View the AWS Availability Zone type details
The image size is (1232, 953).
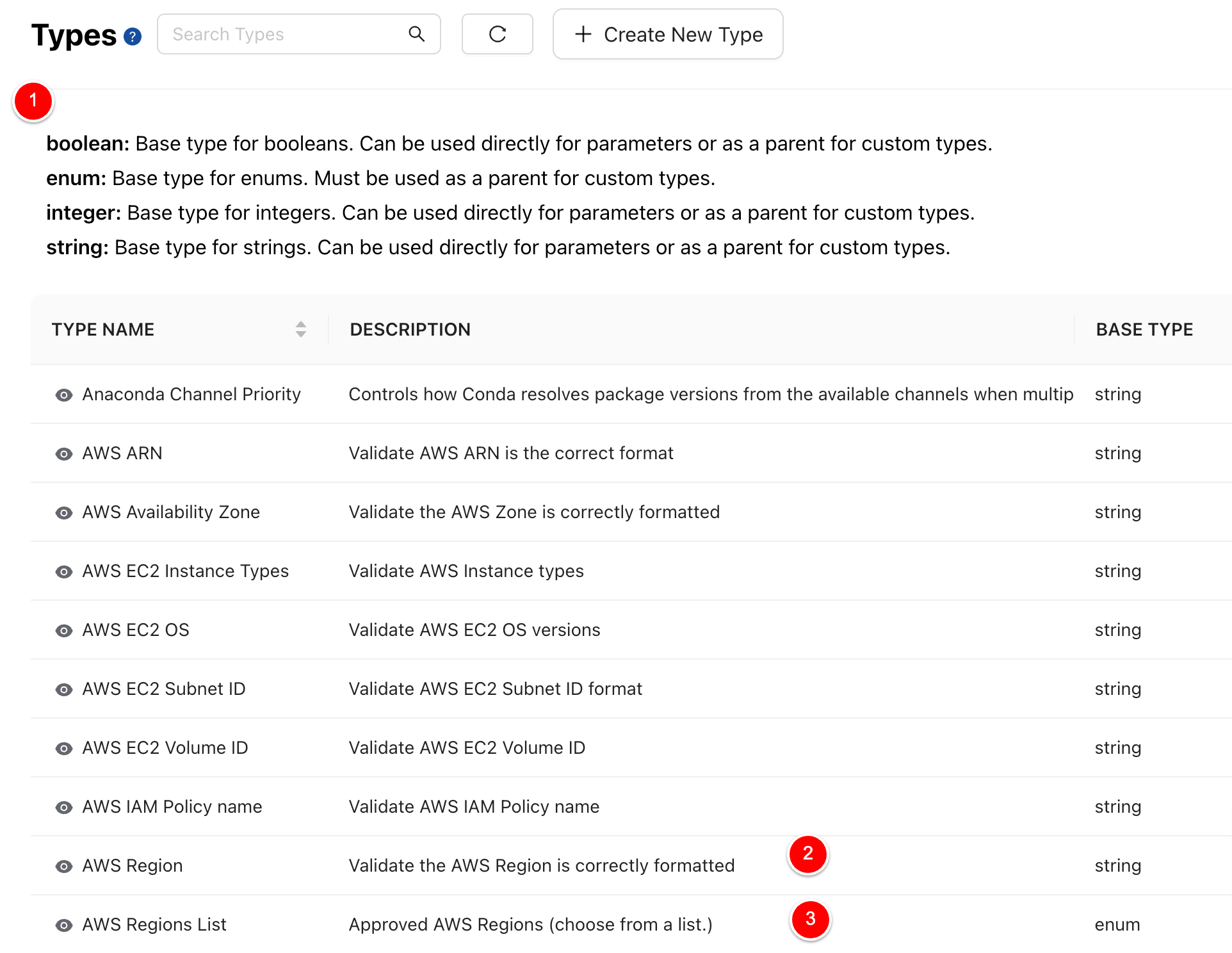tap(64, 513)
